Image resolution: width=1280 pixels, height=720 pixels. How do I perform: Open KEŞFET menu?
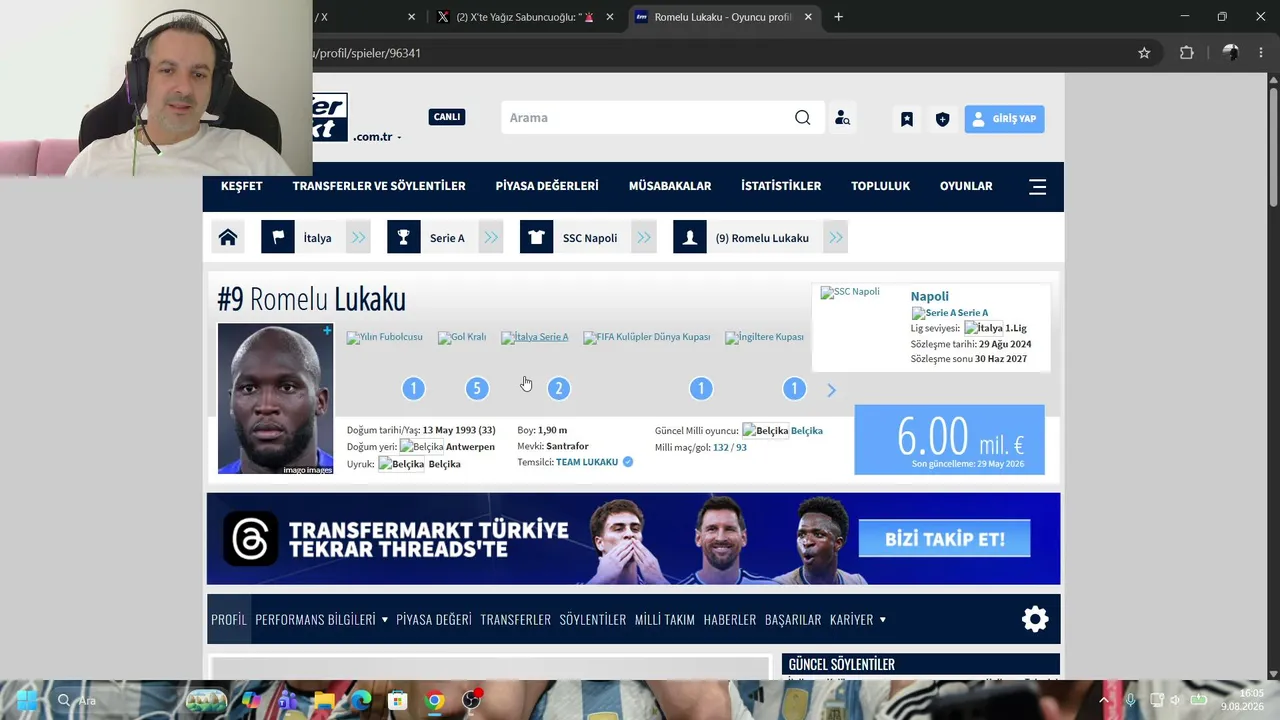242,186
